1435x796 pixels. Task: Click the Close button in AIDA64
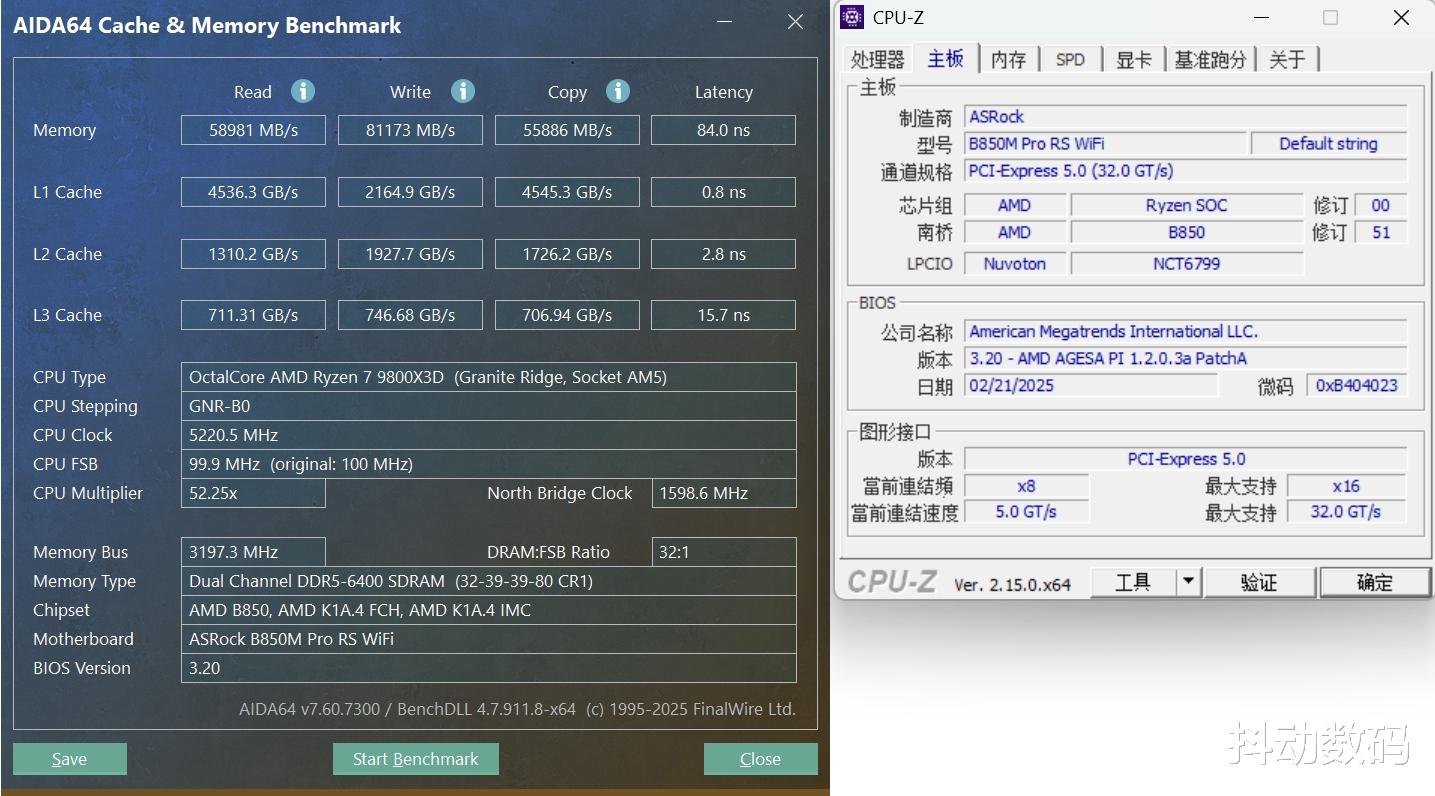(x=760, y=759)
